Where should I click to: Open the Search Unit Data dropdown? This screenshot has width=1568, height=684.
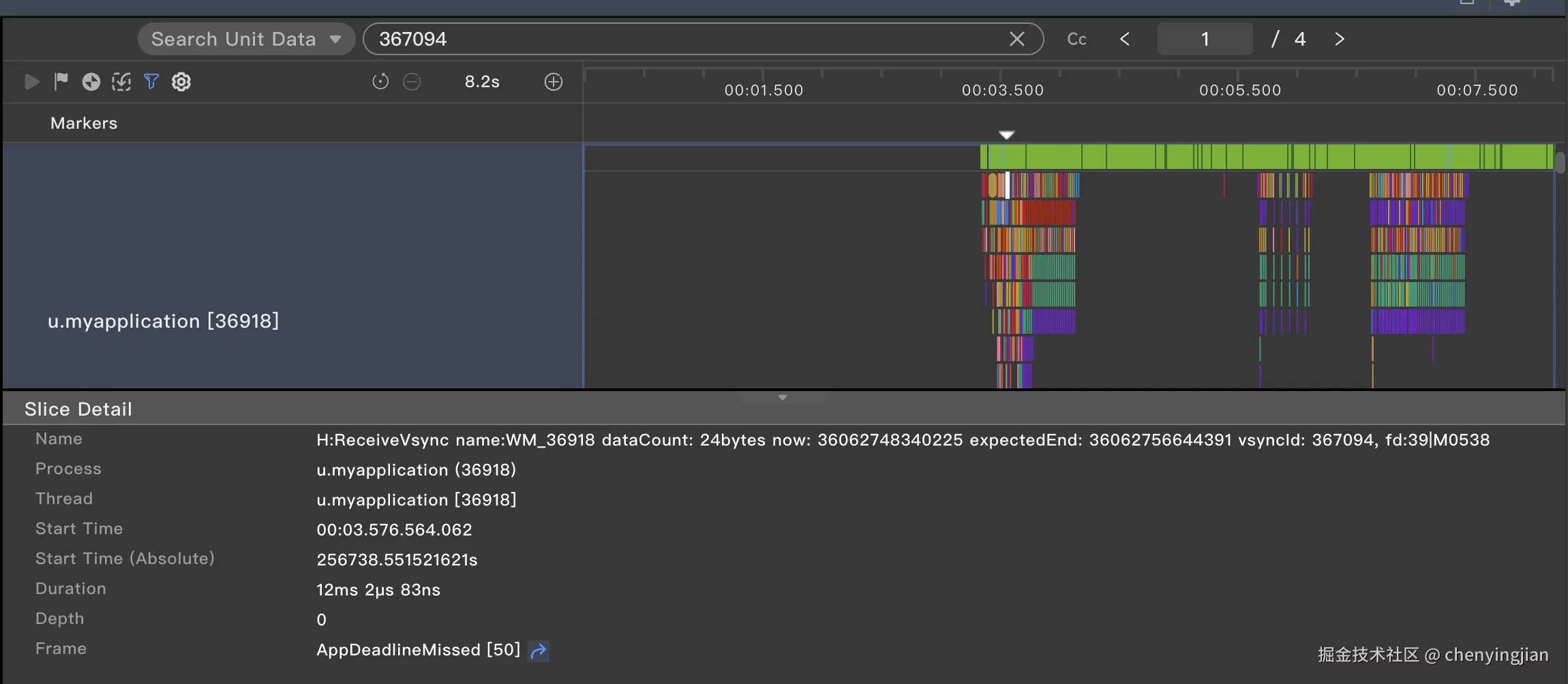[247, 39]
